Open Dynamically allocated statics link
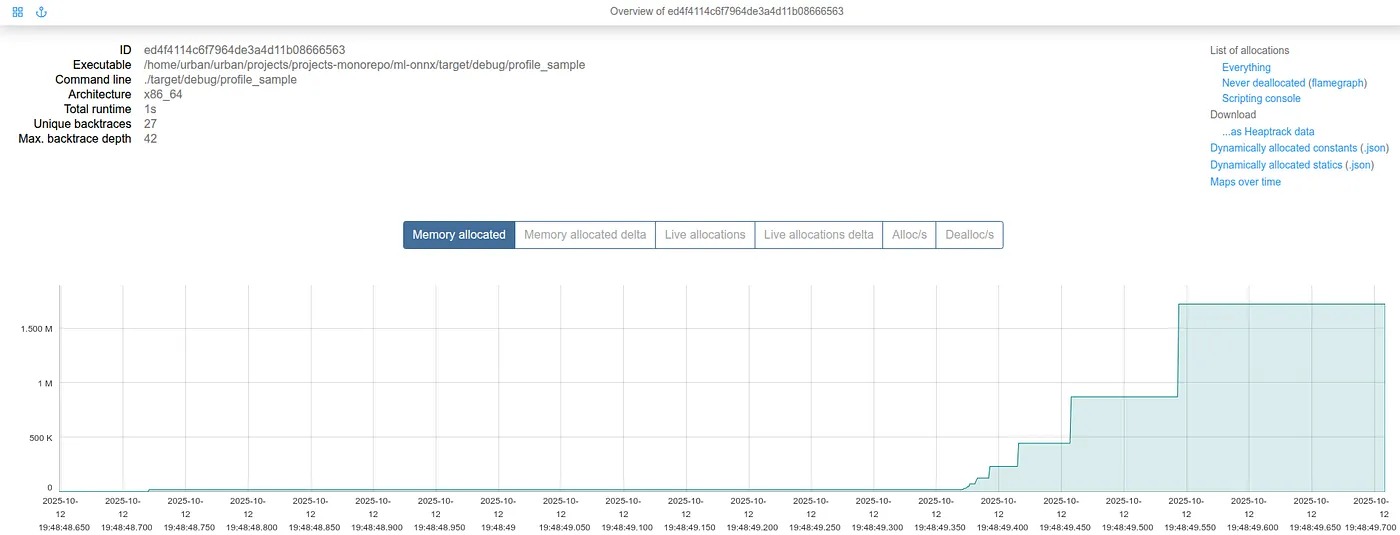Screen dimensions: 1400x535 tap(1276, 165)
